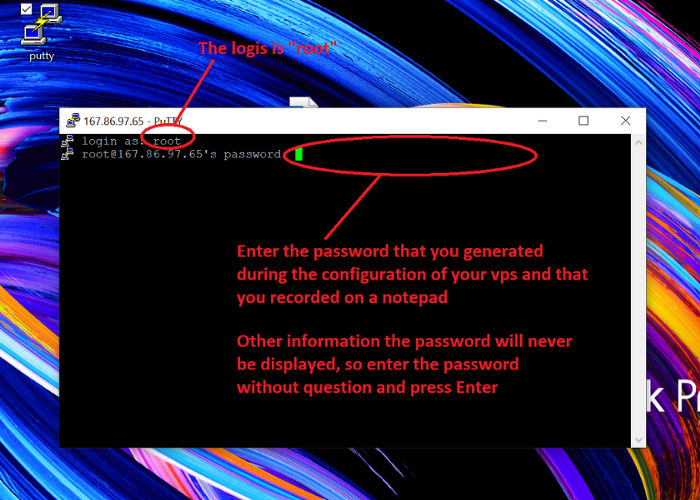Click the "root@167.86.97.65's password" prompt text
The image size is (700, 500).
pos(181,154)
